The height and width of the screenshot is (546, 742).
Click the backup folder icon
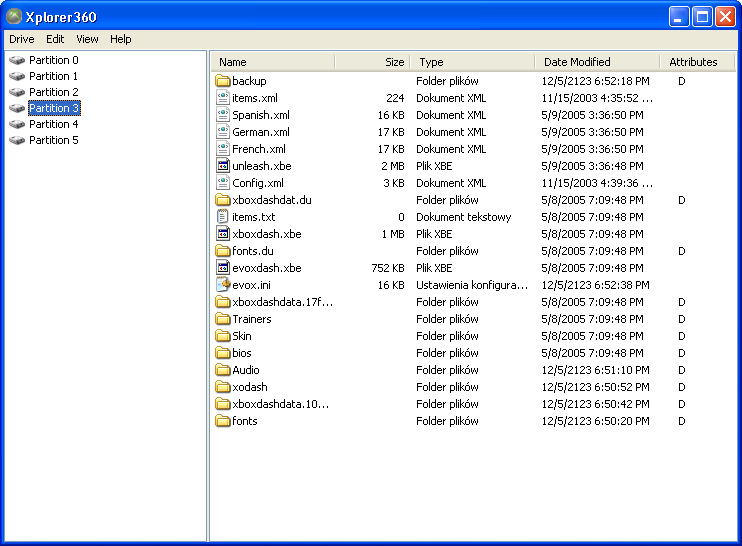[x=222, y=81]
